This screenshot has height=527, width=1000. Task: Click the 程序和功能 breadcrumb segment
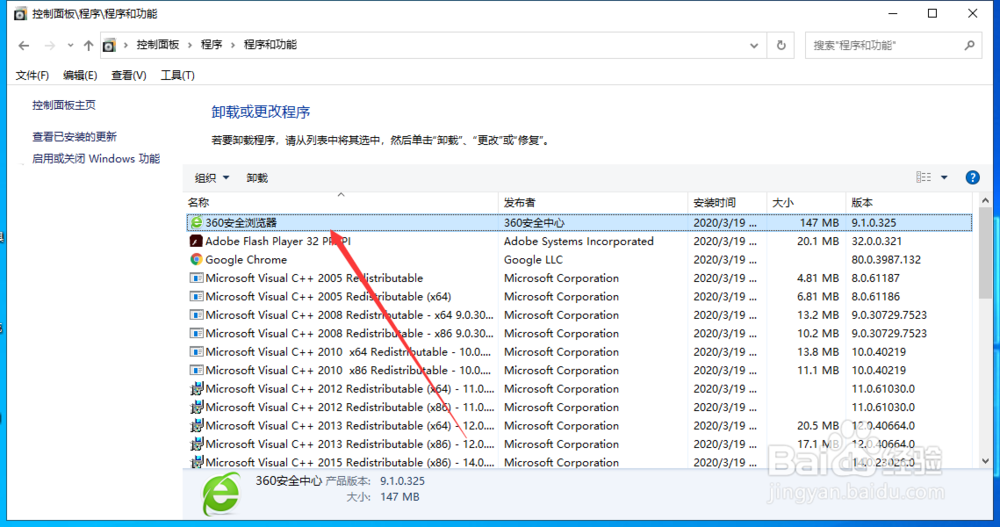click(x=270, y=45)
